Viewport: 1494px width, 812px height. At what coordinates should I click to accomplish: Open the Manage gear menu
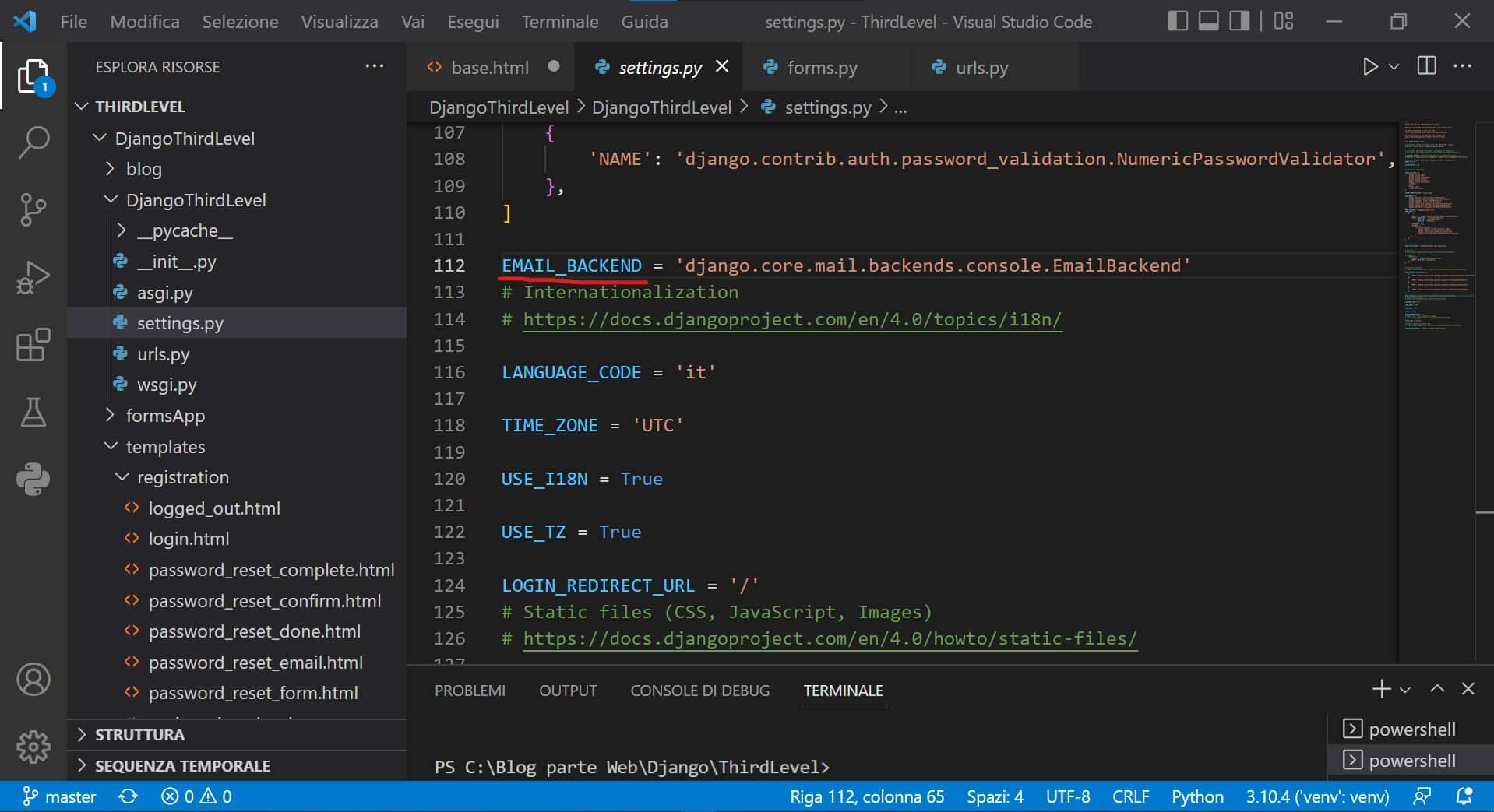pos(33,747)
